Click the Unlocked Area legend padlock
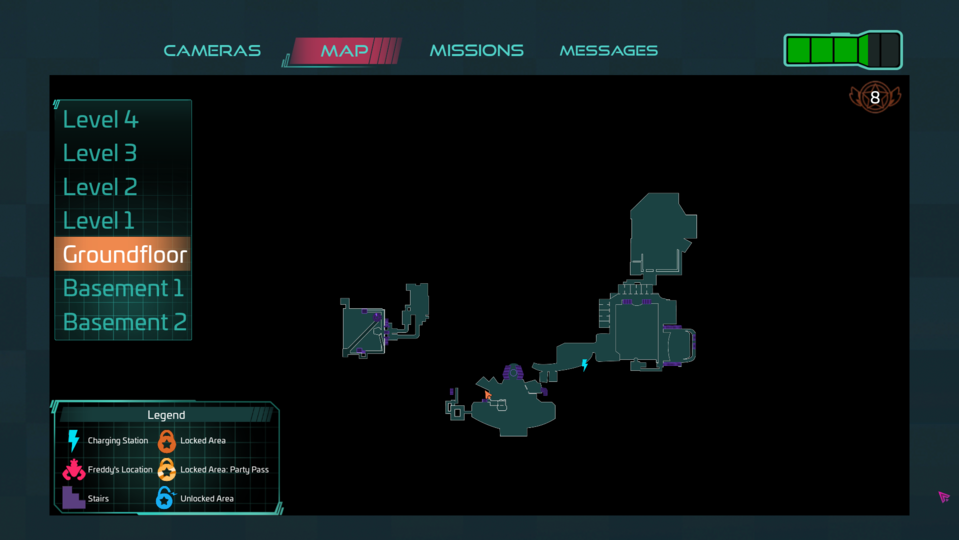This screenshot has width=959, height=540. pos(165,498)
